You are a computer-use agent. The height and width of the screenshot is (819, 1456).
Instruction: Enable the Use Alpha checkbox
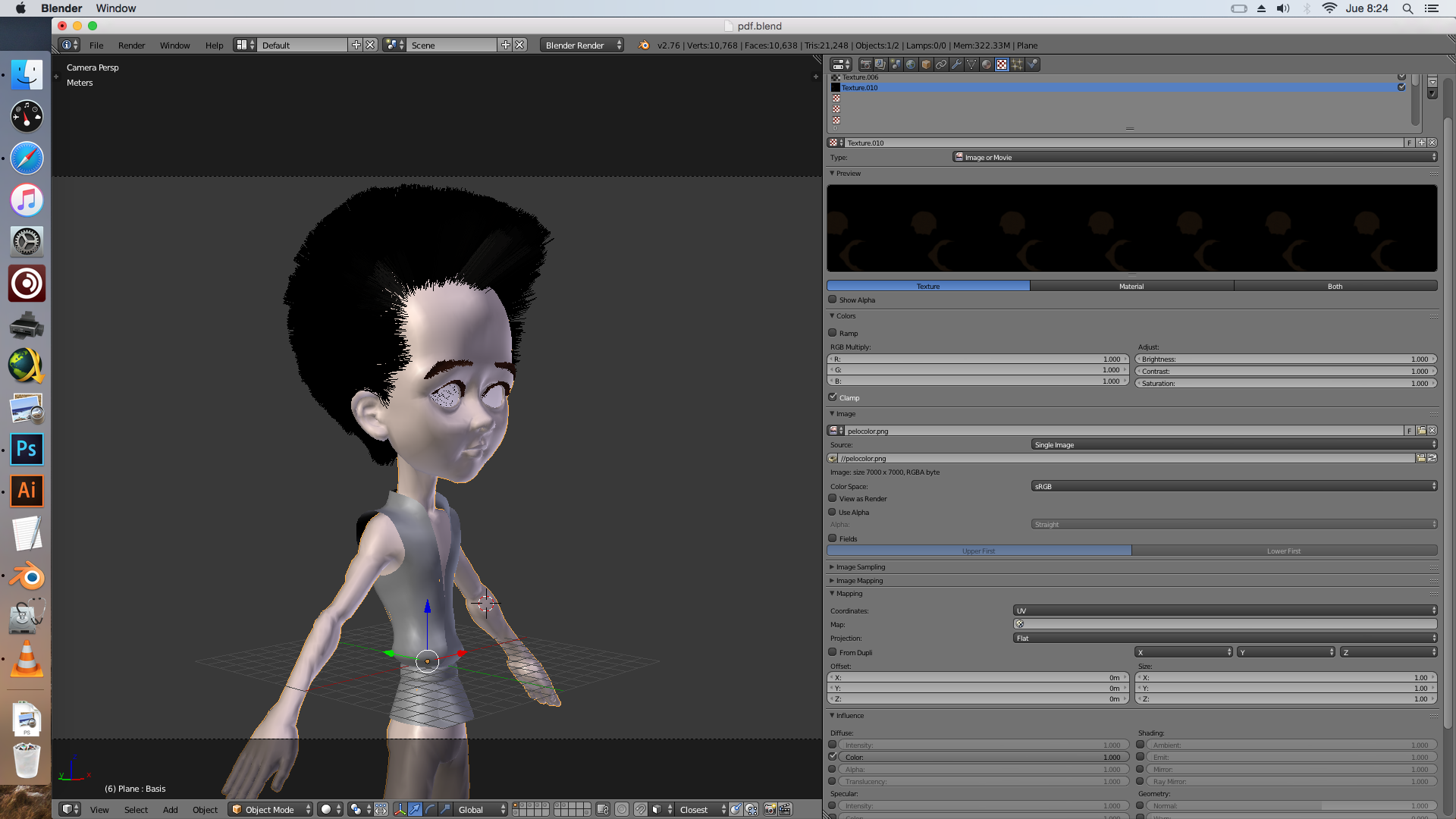pos(833,512)
